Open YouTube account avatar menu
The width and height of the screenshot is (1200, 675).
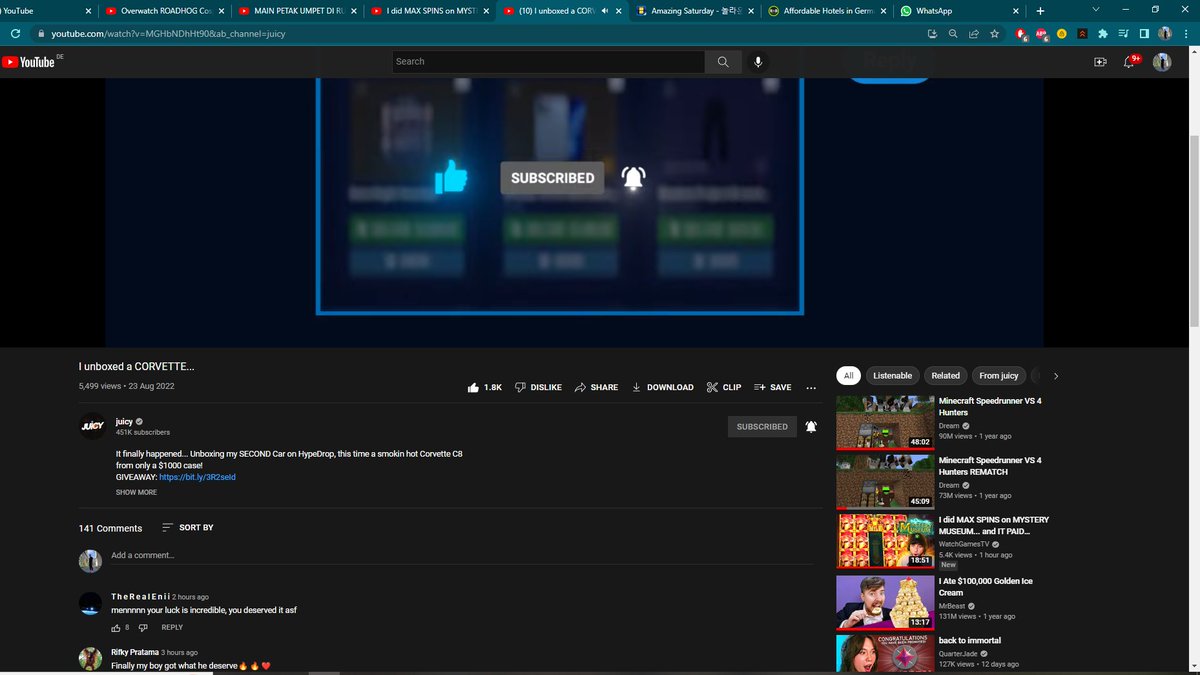pyautogui.click(x=1162, y=62)
